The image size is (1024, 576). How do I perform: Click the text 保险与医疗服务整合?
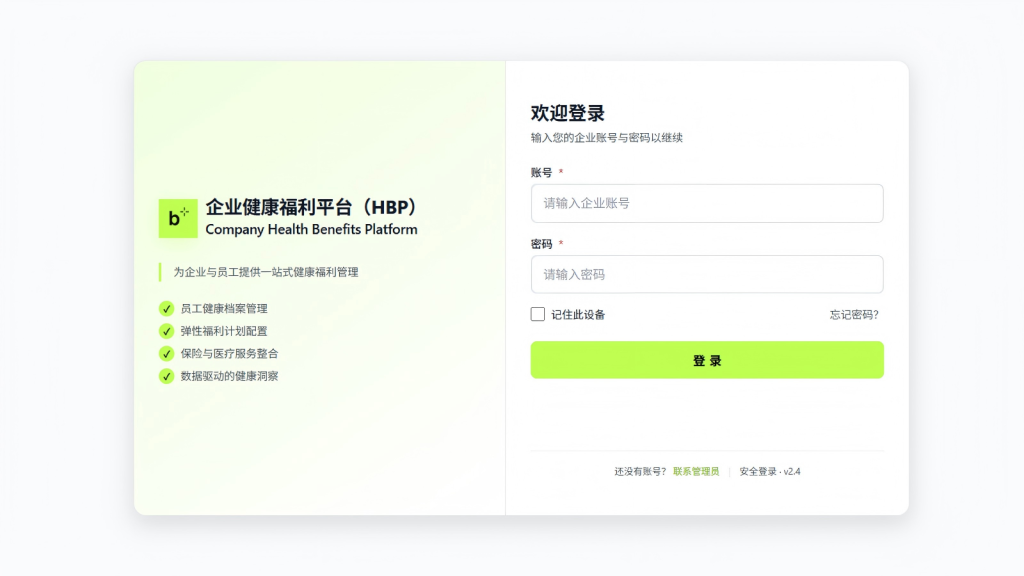click(229, 354)
